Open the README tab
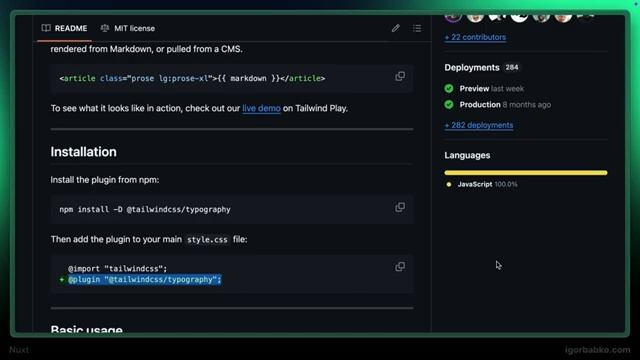640x360 pixels. coord(64,28)
